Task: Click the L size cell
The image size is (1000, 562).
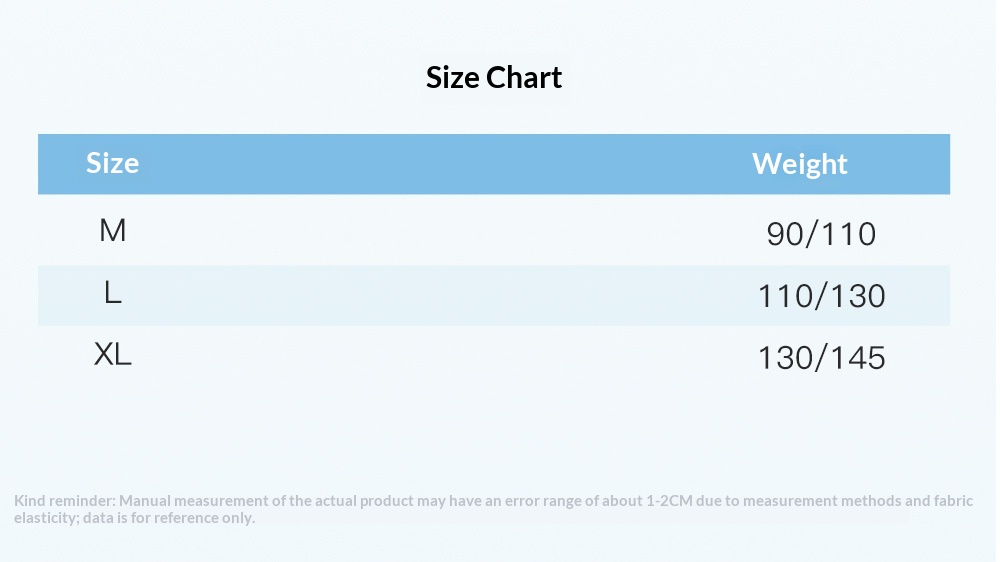Action: tap(112, 293)
